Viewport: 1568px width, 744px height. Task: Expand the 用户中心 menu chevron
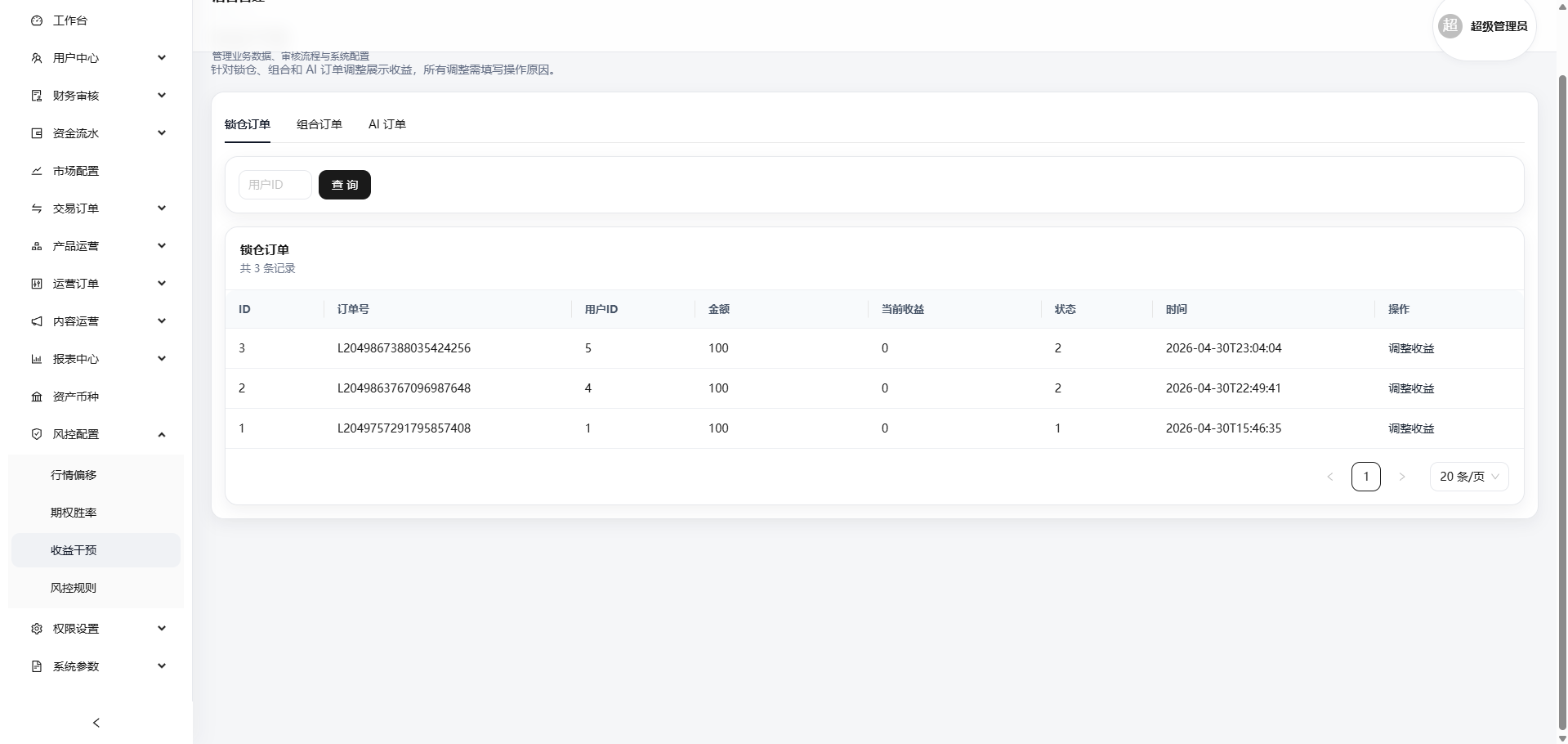tap(162, 58)
